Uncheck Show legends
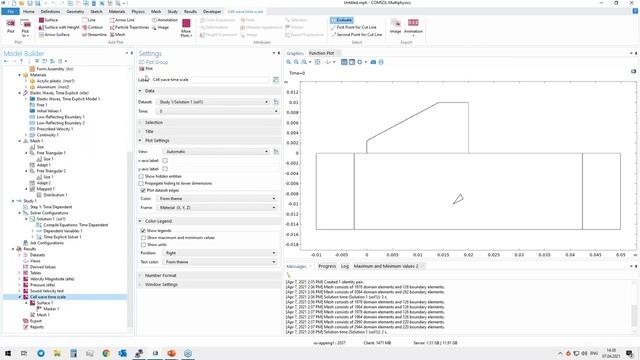The width and height of the screenshot is (640, 360). point(143,231)
